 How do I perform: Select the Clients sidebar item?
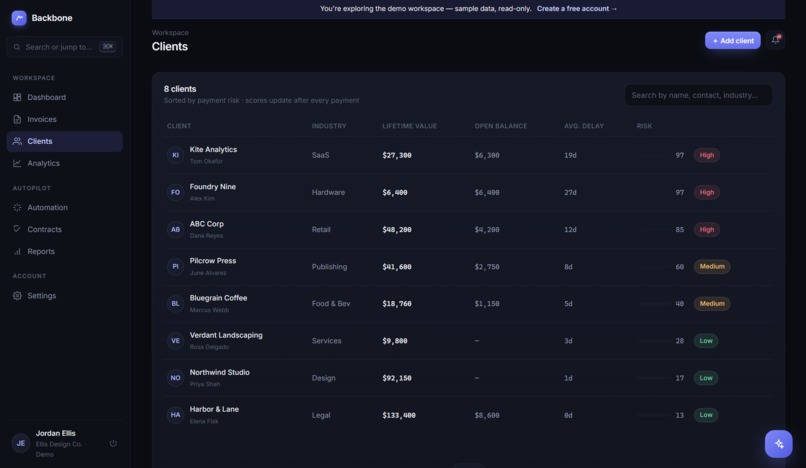point(64,141)
